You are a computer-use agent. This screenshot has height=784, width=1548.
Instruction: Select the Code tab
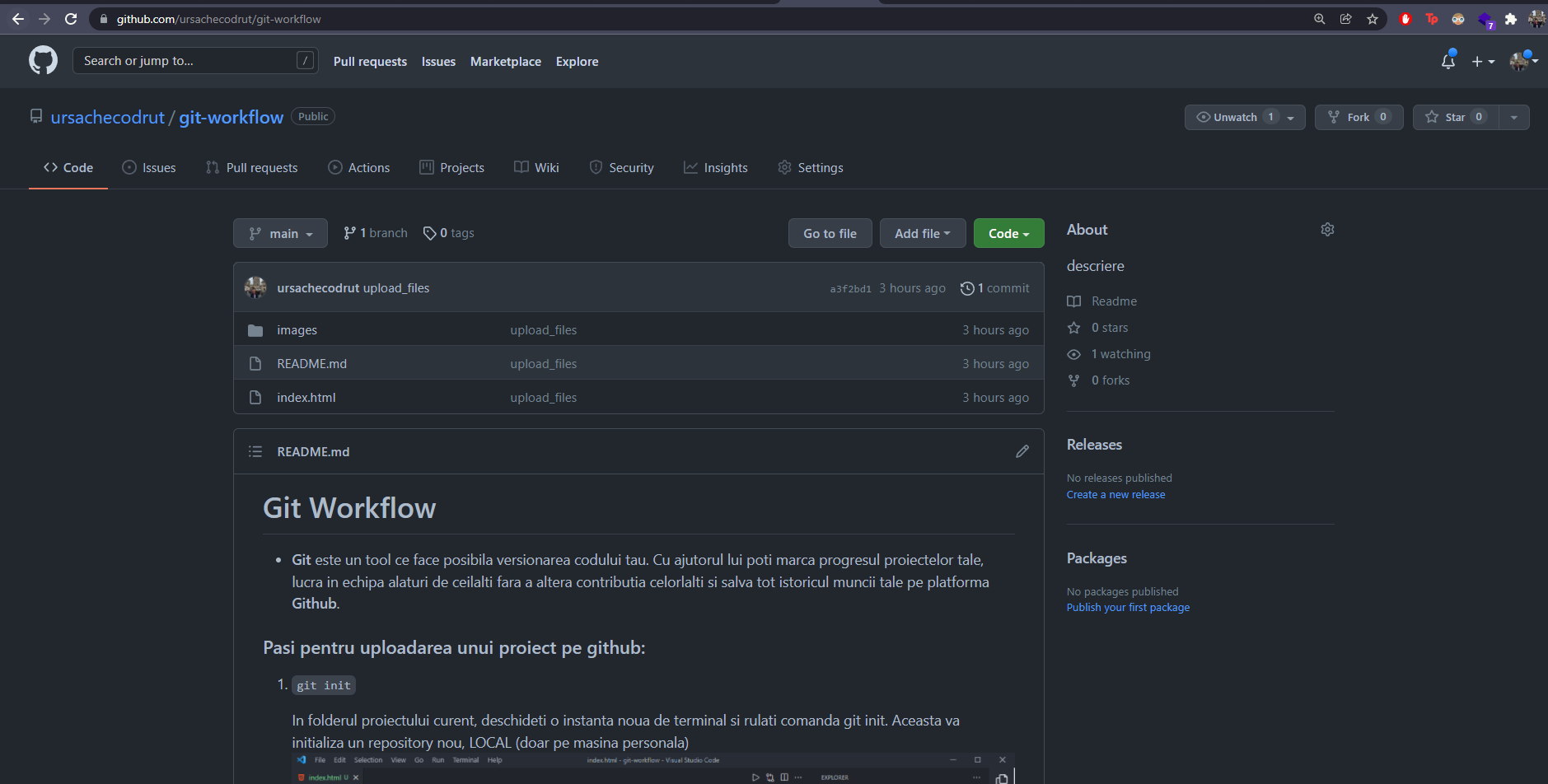pyautogui.click(x=68, y=168)
